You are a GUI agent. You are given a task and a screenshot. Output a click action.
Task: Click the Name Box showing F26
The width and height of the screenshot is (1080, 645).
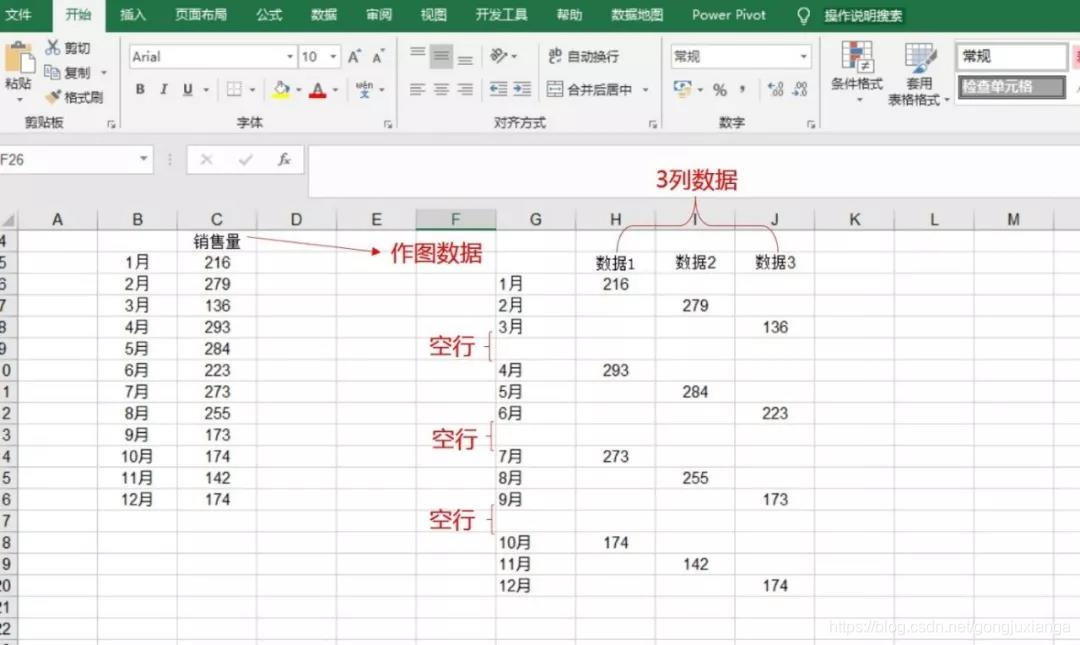(68, 160)
